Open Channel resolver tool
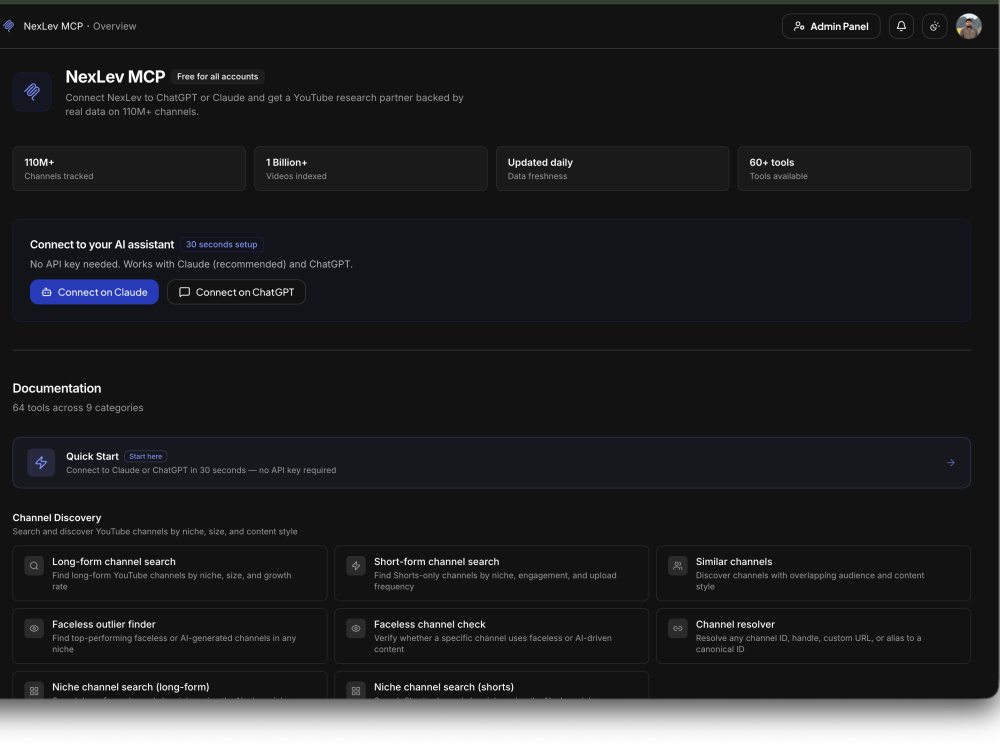The height and width of the screenshot is (750, 1000). (813, 636)
